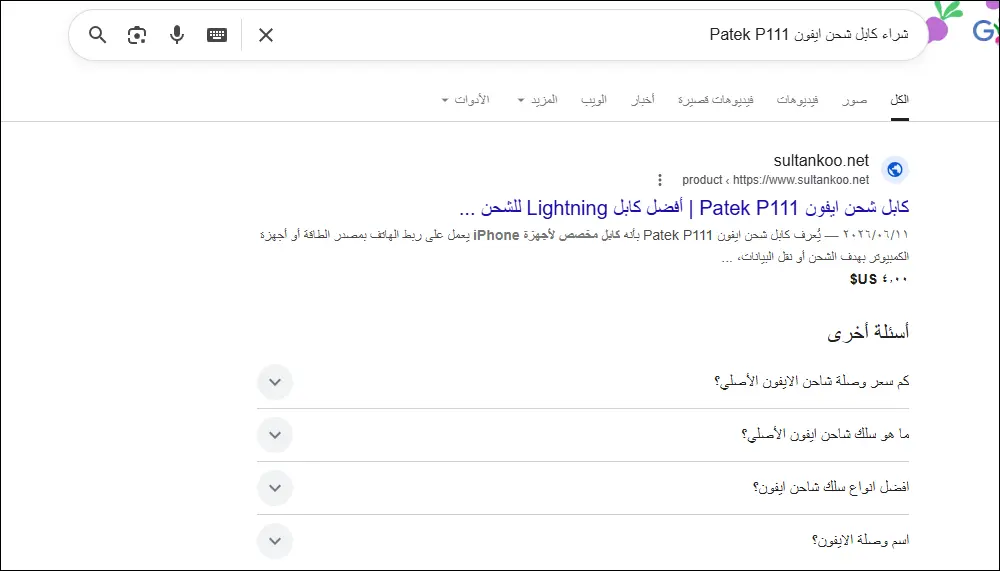This screenshot has height=571, width=1000.
Task: Start voice search with microphone icon
Action: pos(177,34)
